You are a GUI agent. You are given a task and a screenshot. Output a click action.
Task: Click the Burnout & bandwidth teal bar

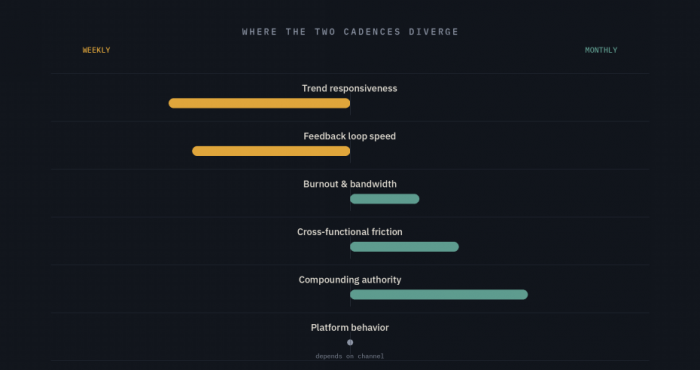(385, 199)
